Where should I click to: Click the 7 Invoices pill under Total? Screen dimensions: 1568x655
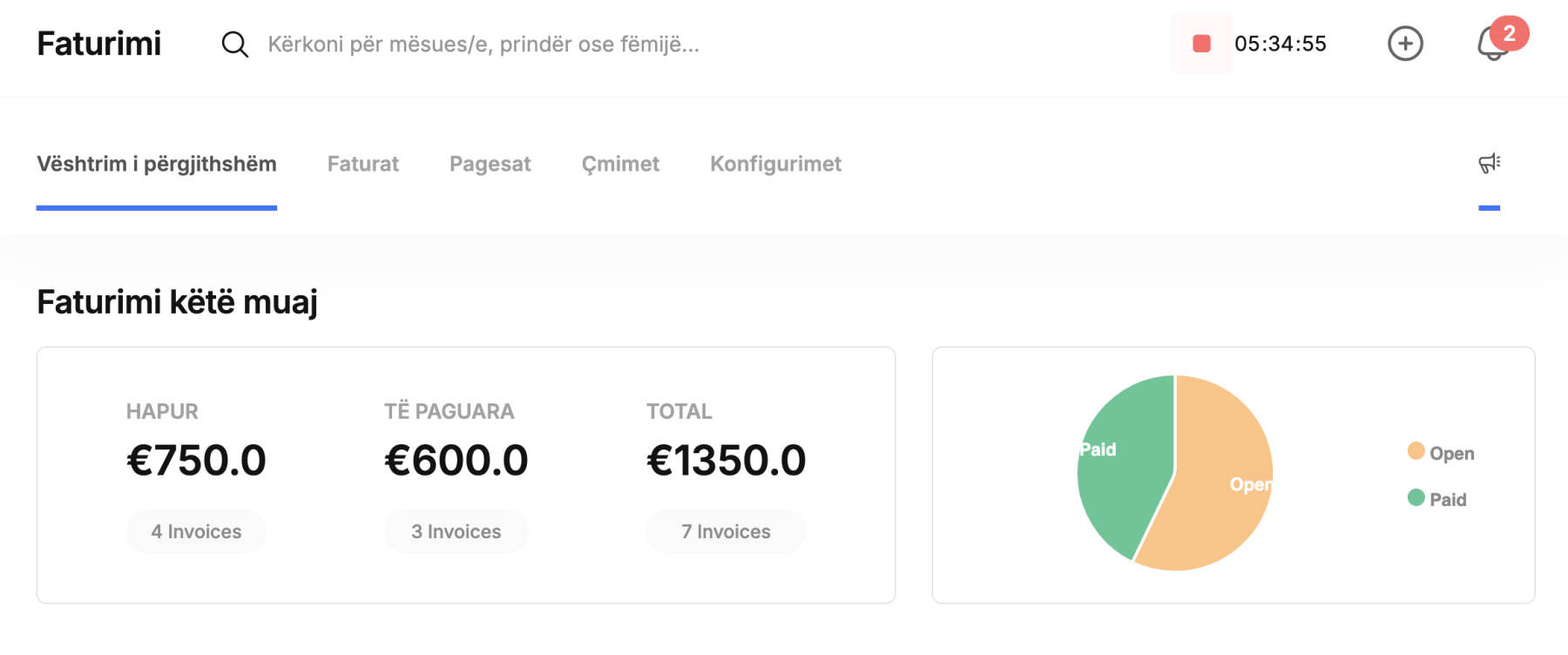click(726, 531)
